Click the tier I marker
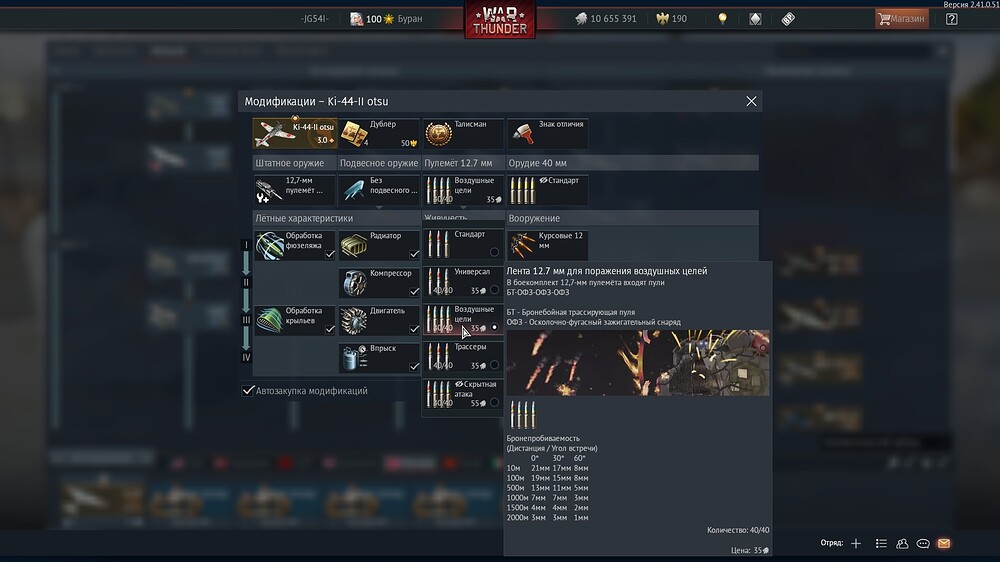1000x562 pixels. coord(246,245)
